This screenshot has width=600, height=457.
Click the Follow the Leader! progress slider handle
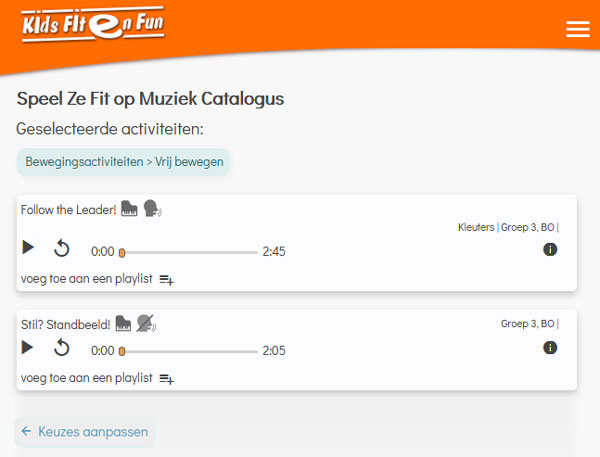click(122, 253)
